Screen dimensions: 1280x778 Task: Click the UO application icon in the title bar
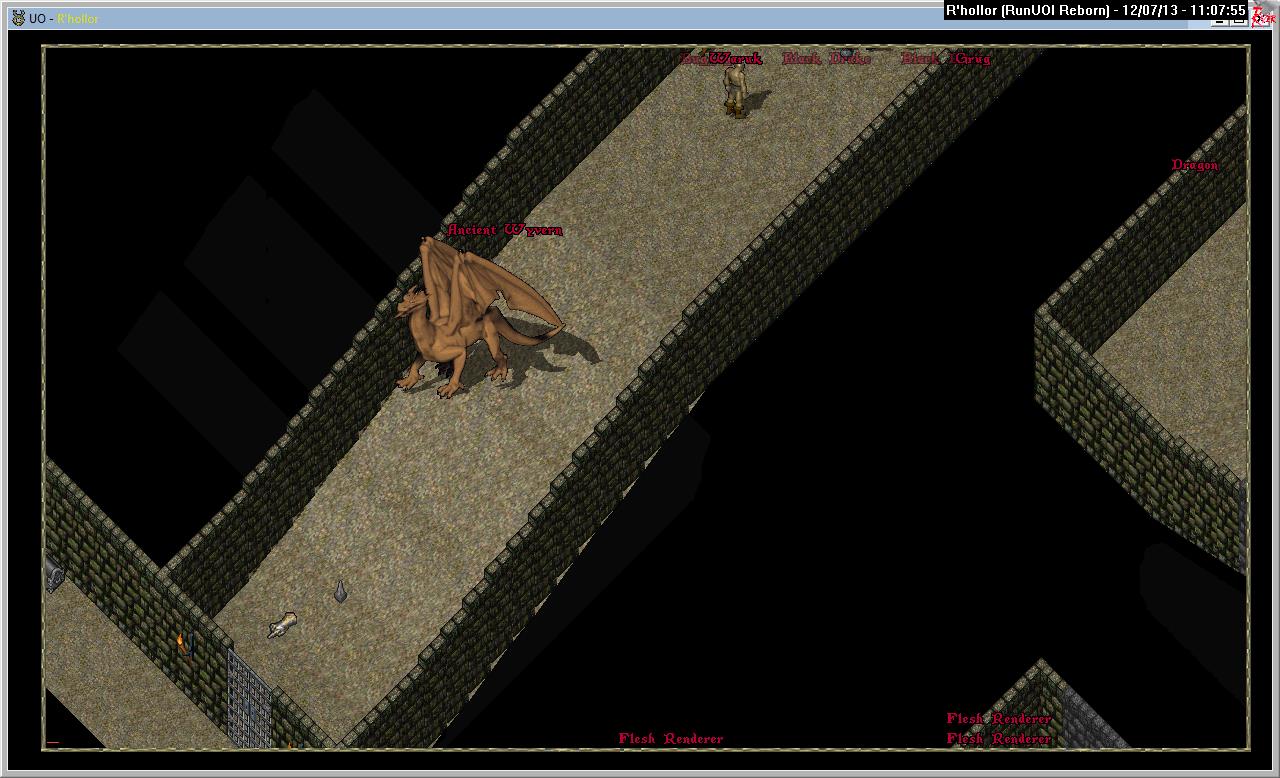17,18
